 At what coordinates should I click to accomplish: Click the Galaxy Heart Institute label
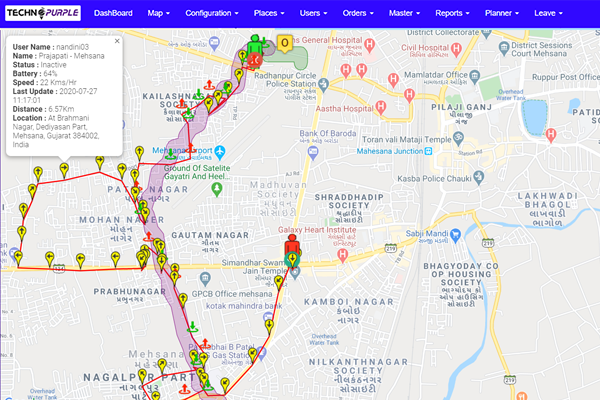tap(317, 230)
